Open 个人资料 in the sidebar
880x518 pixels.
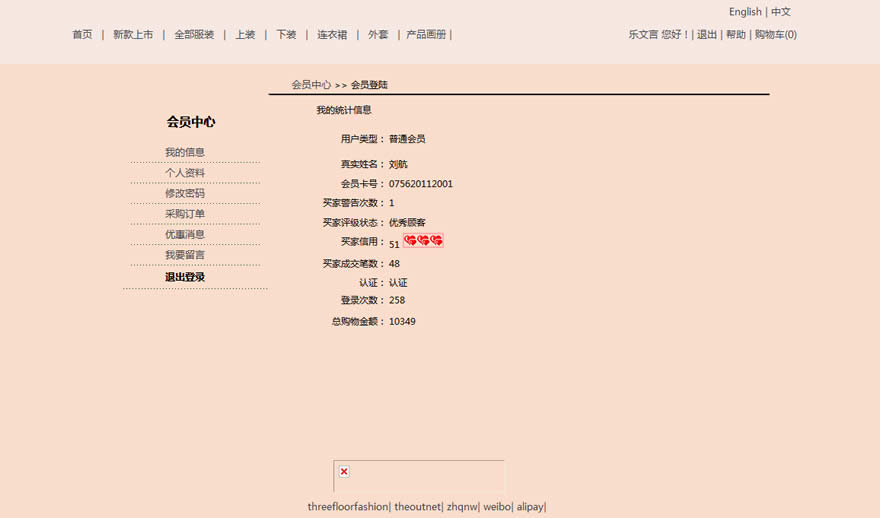pyautogui.click(x=185, y=173)
